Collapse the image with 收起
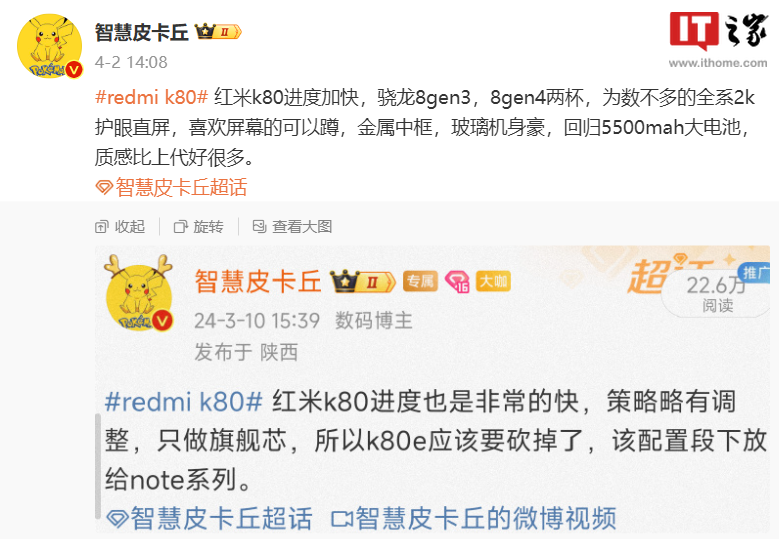 120,227
